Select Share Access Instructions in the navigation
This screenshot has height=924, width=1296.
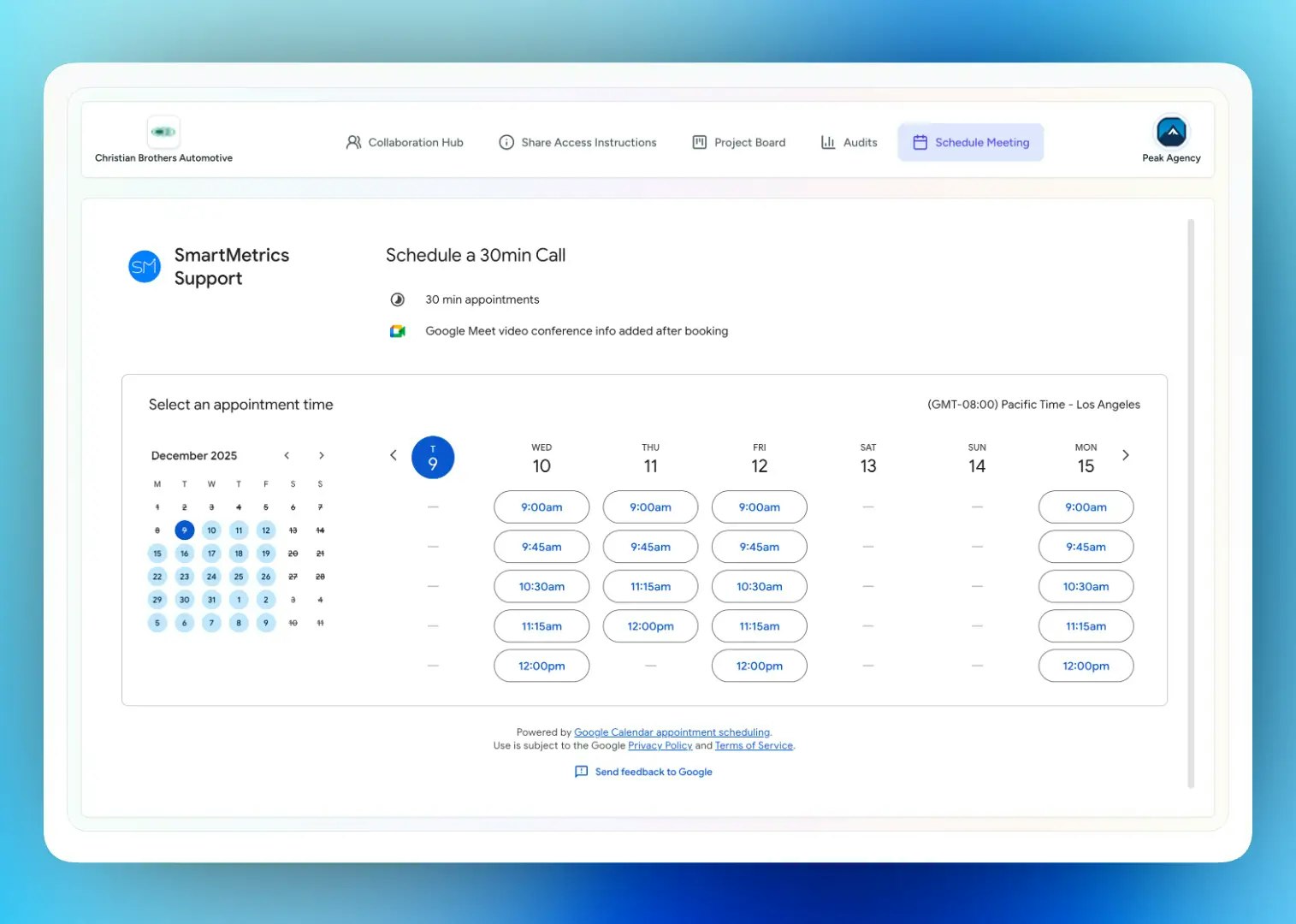[577, 142]
